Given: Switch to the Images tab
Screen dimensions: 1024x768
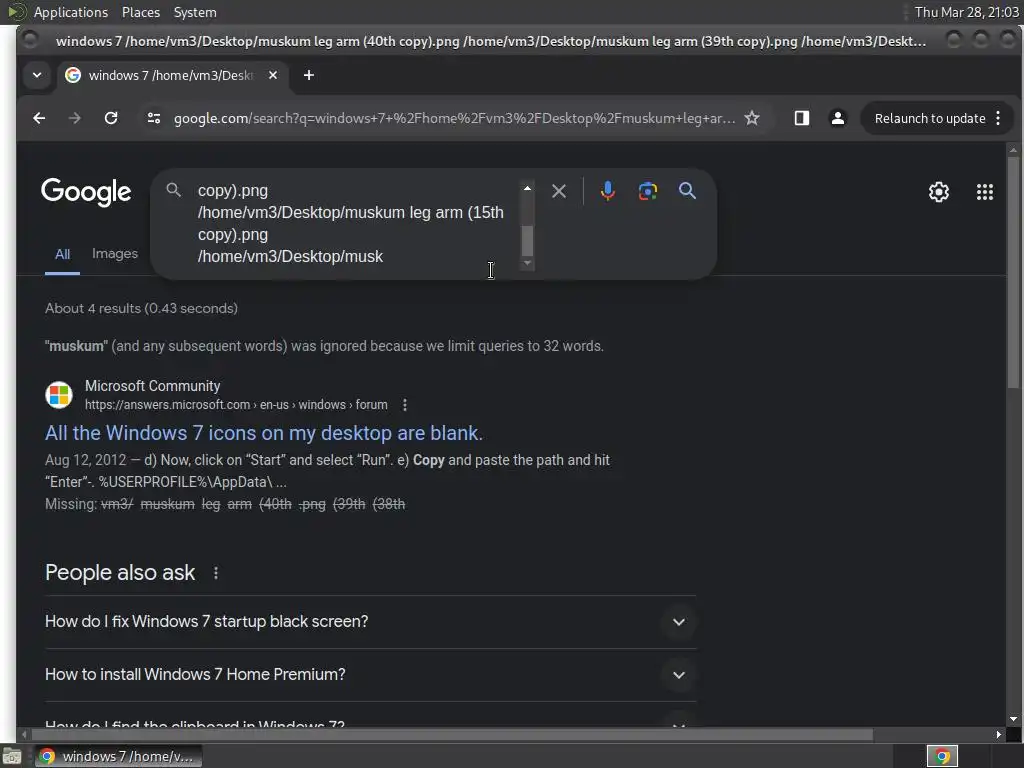Looking at the screenshot, I should pos(115,253).
